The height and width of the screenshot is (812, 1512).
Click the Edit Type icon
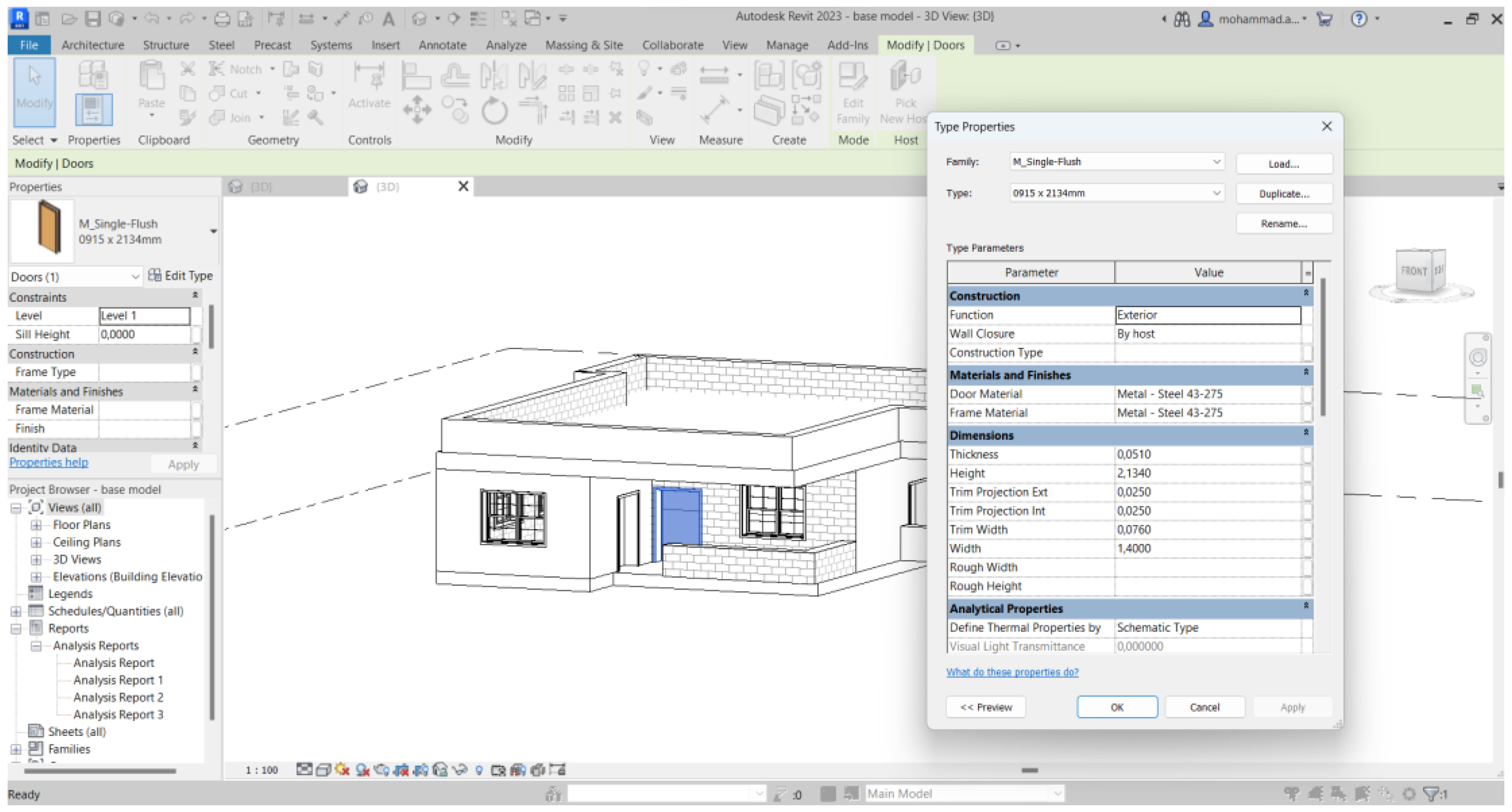155,275
